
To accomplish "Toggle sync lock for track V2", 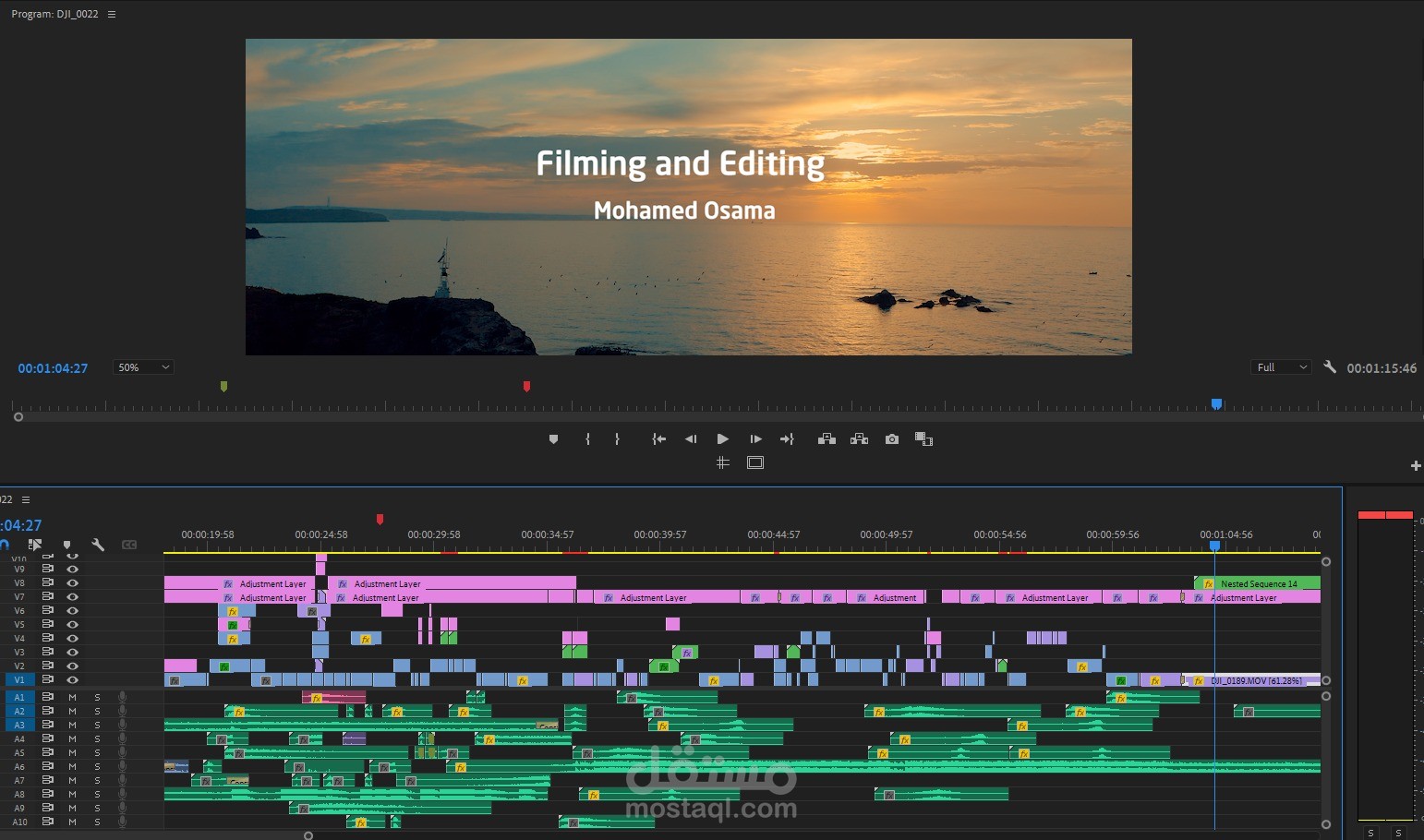I will (48, 666).
